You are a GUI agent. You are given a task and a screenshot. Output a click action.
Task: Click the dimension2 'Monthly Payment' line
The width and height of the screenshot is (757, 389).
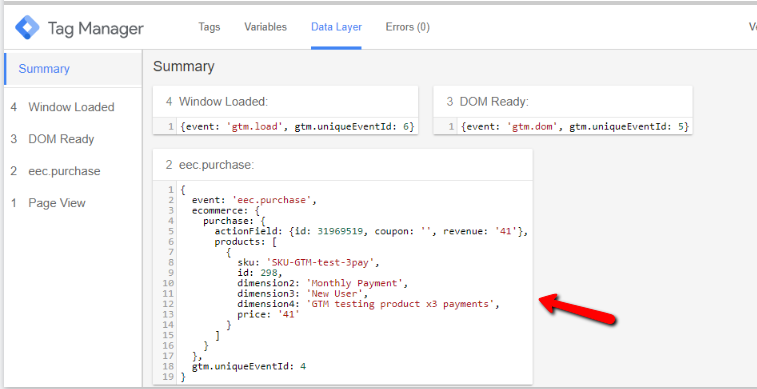click(x=323, y=283)
